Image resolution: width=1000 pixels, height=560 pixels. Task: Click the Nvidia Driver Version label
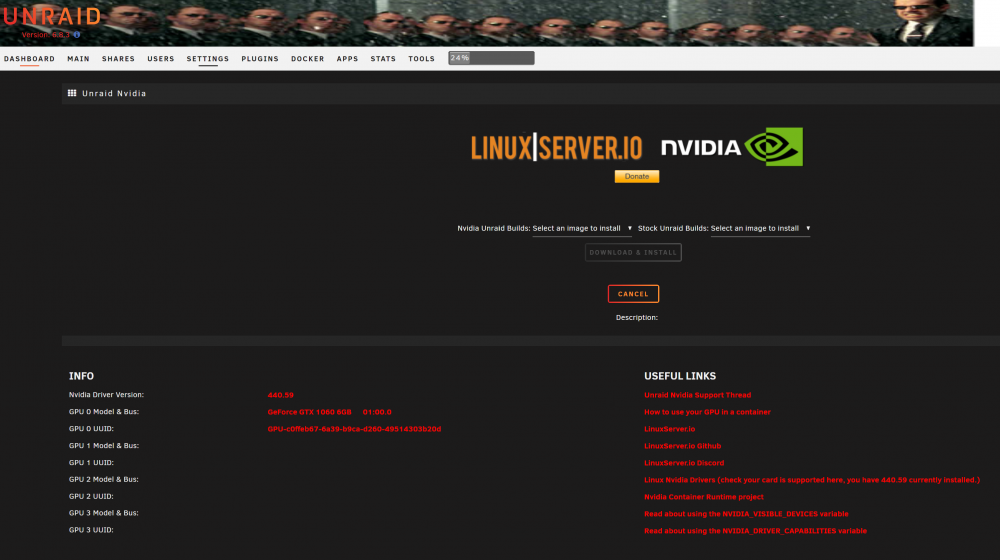[x=107, y=395]
